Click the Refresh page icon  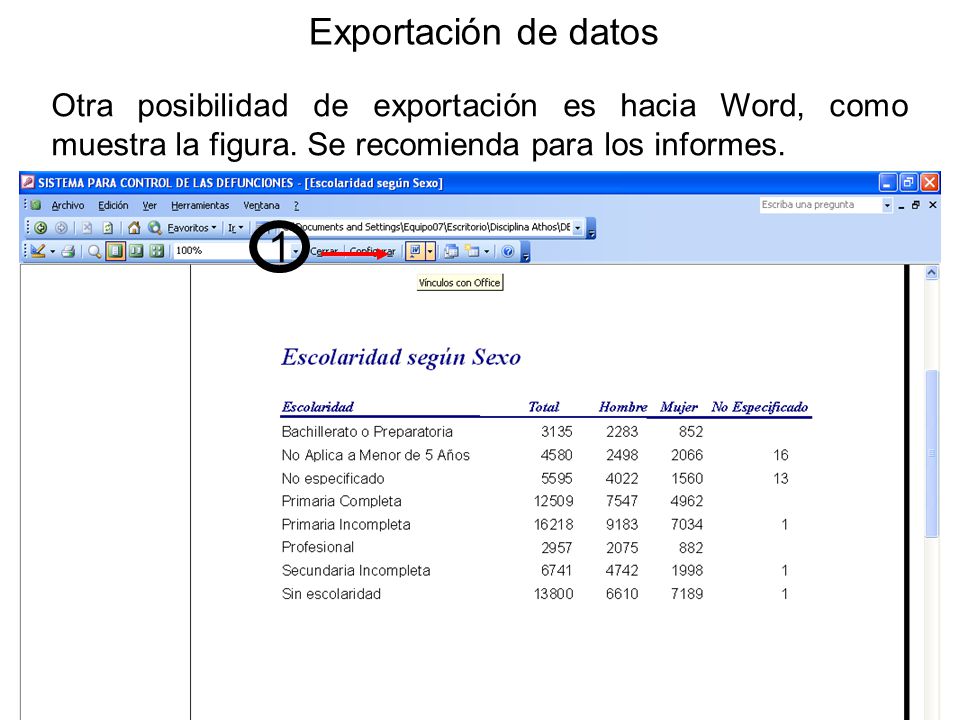pos(108,228)
